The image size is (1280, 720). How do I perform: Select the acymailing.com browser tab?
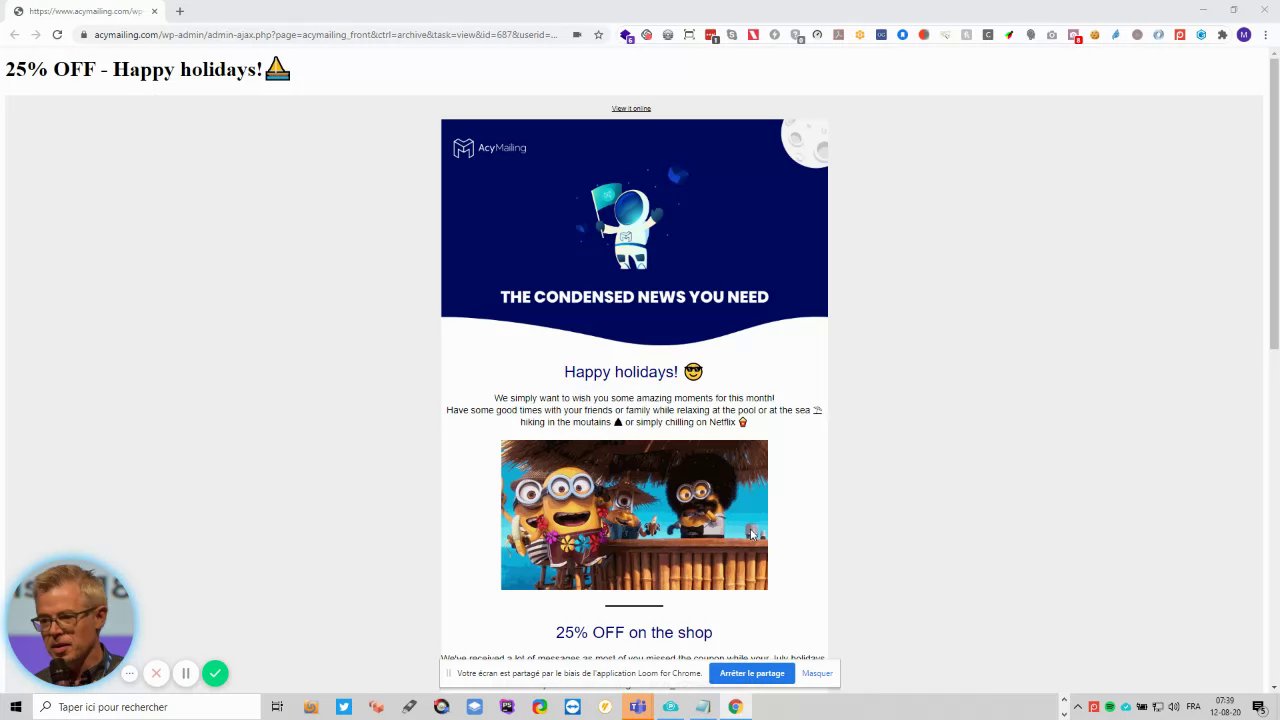tap(85, 11)
